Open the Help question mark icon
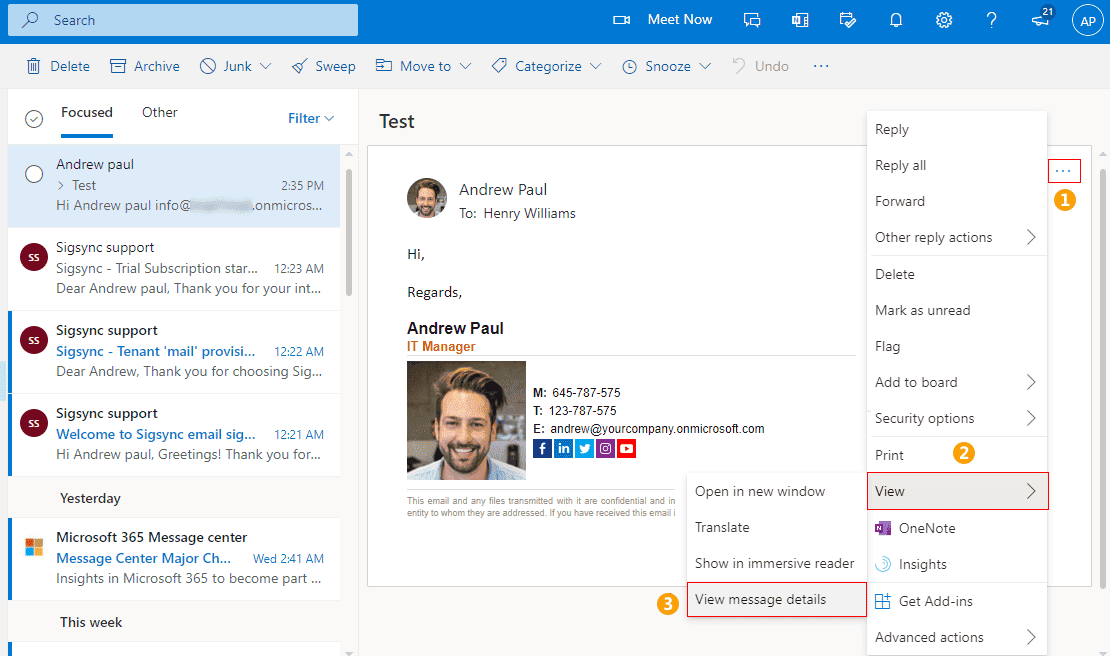The height and width of the screenshot is (656, 1110). pos(991,20)
